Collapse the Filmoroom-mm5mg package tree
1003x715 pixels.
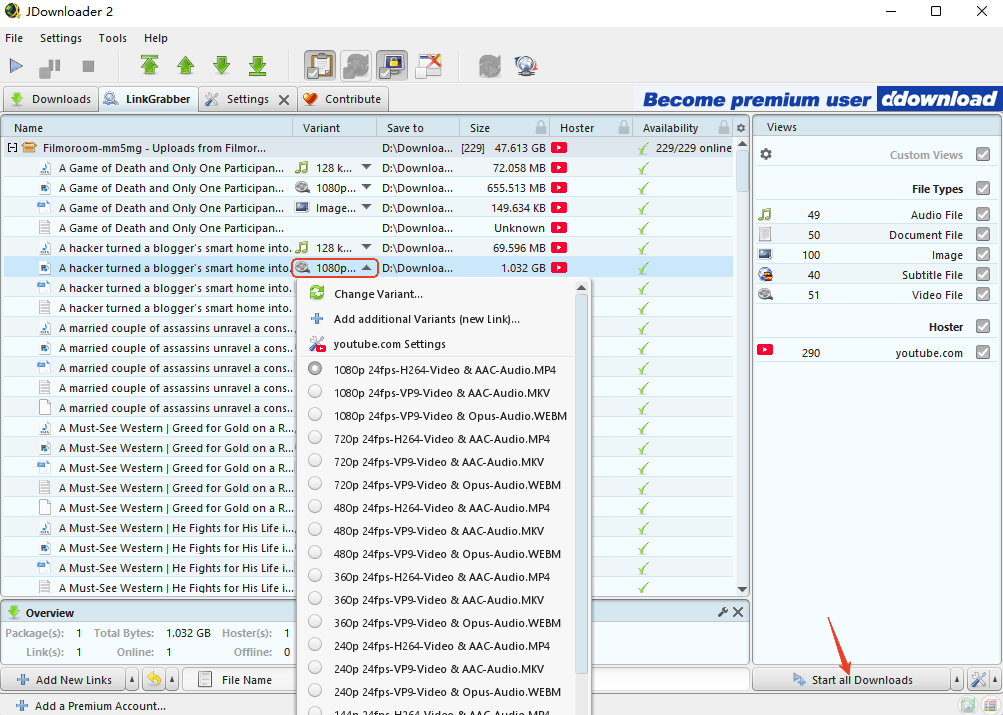[x=12, y=148]
